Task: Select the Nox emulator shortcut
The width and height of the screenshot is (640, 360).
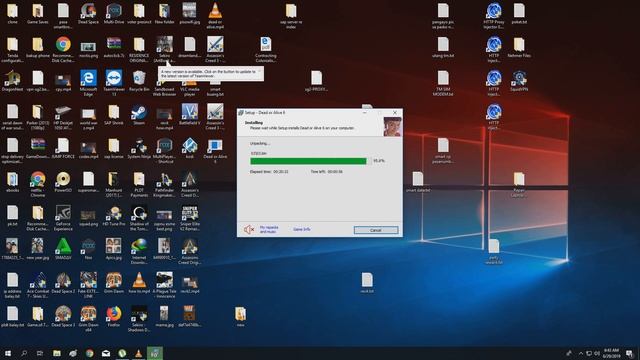Action: (x=88, y=249)
